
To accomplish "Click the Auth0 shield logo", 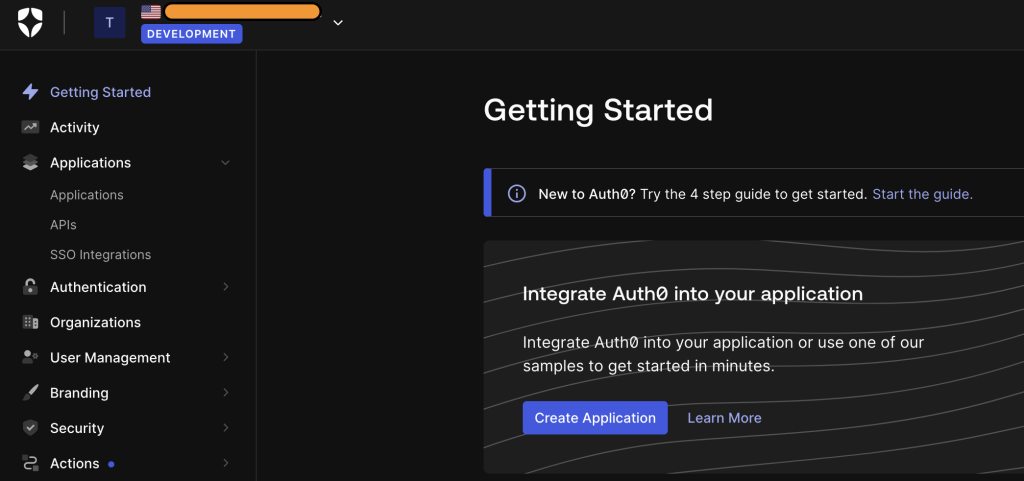I will click(30, 22).
